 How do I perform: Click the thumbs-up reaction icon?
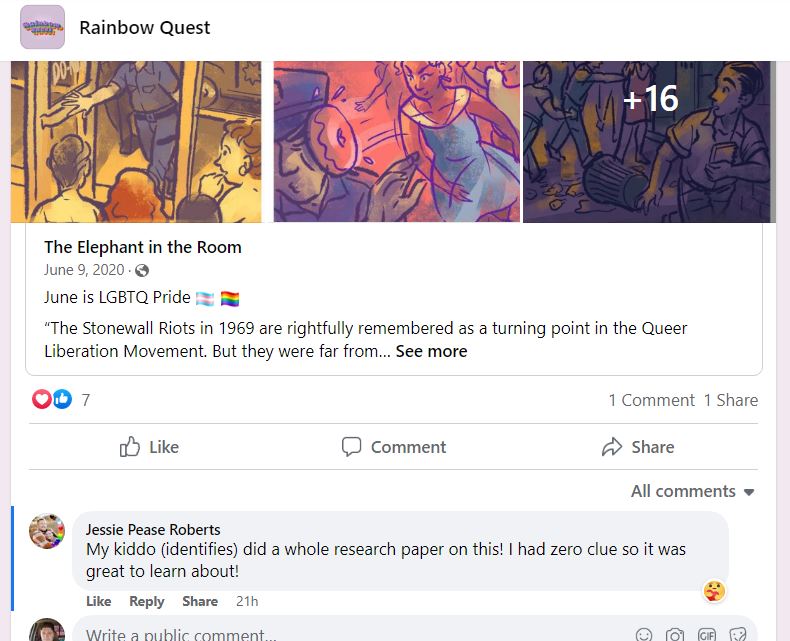coord(62,400)
